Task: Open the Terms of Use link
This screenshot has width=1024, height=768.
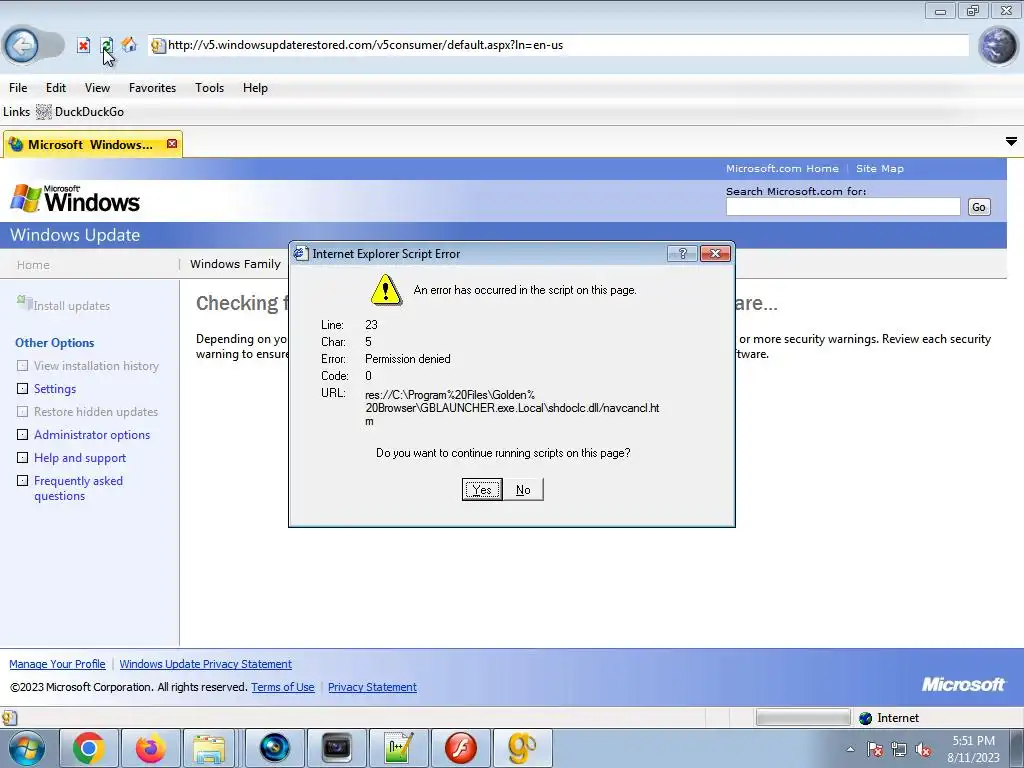Action: point(283,687)
